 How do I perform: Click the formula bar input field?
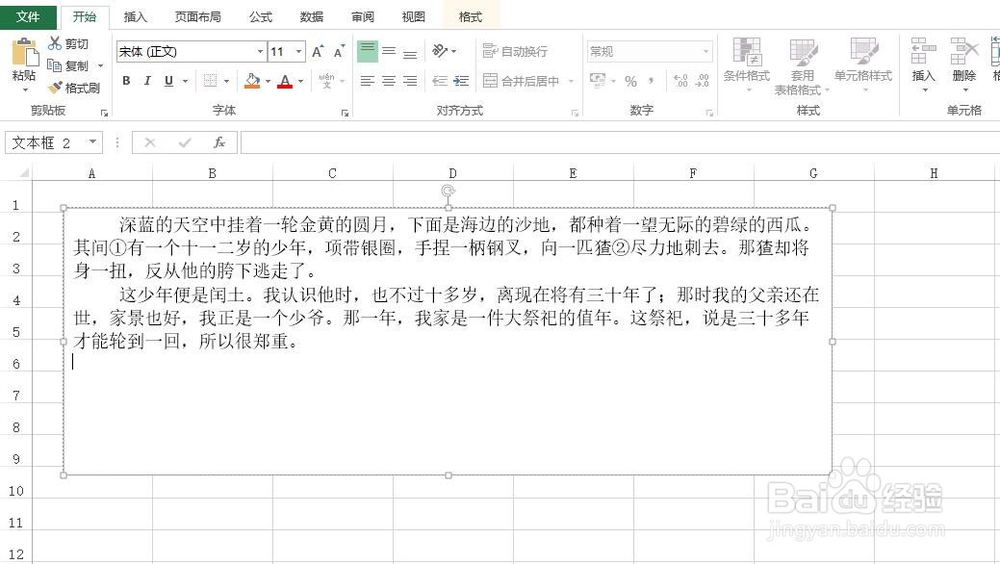click(x=620, y=142)
